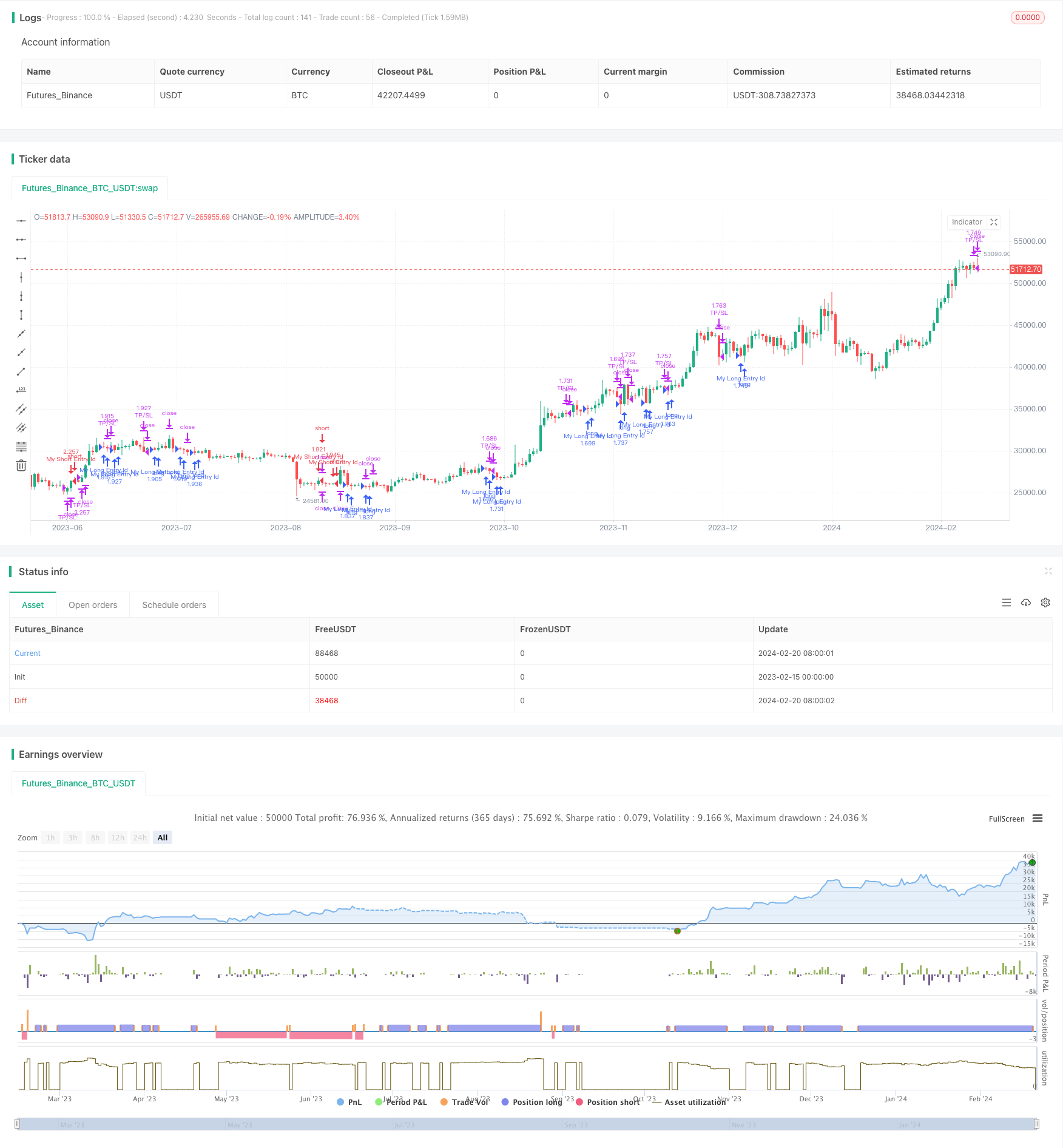
Task: Toggle the Trade Vol legend series
Action: (x=465, y=1102)
